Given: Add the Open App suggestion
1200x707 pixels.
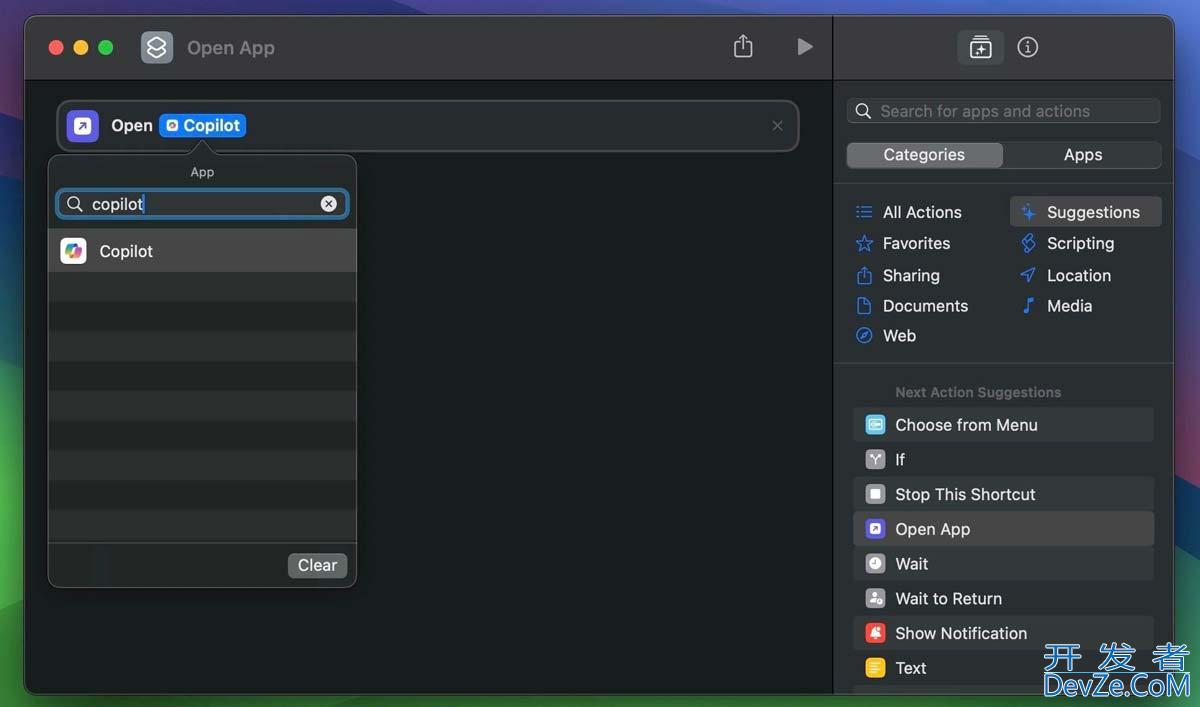Looking at the screenshot, I should click(x=1003, y=529).
